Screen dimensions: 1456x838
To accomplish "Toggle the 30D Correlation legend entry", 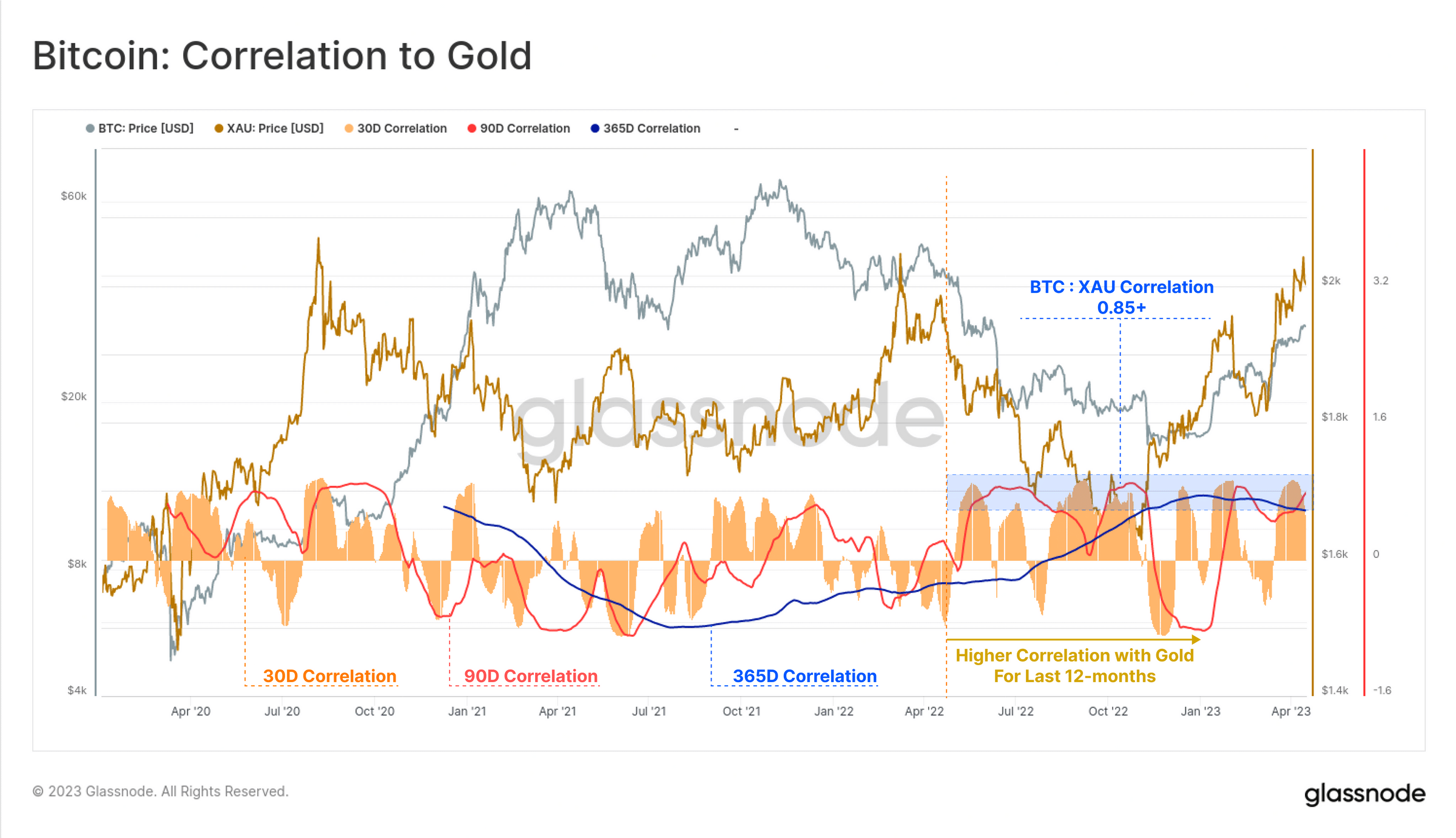I will point(396,129).
